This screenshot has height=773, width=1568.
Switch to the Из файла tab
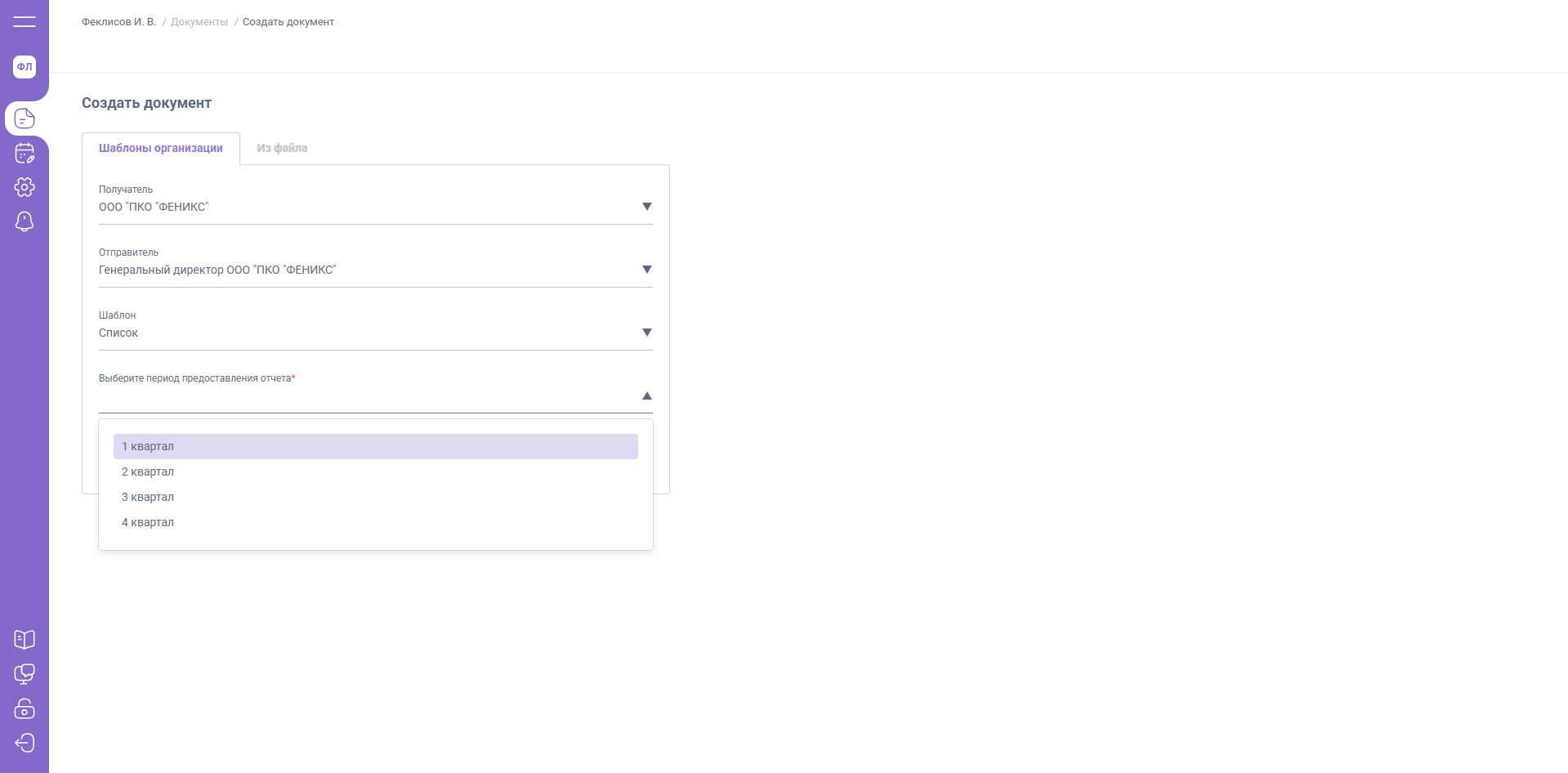pyautogui.click(x=282, y=148)
